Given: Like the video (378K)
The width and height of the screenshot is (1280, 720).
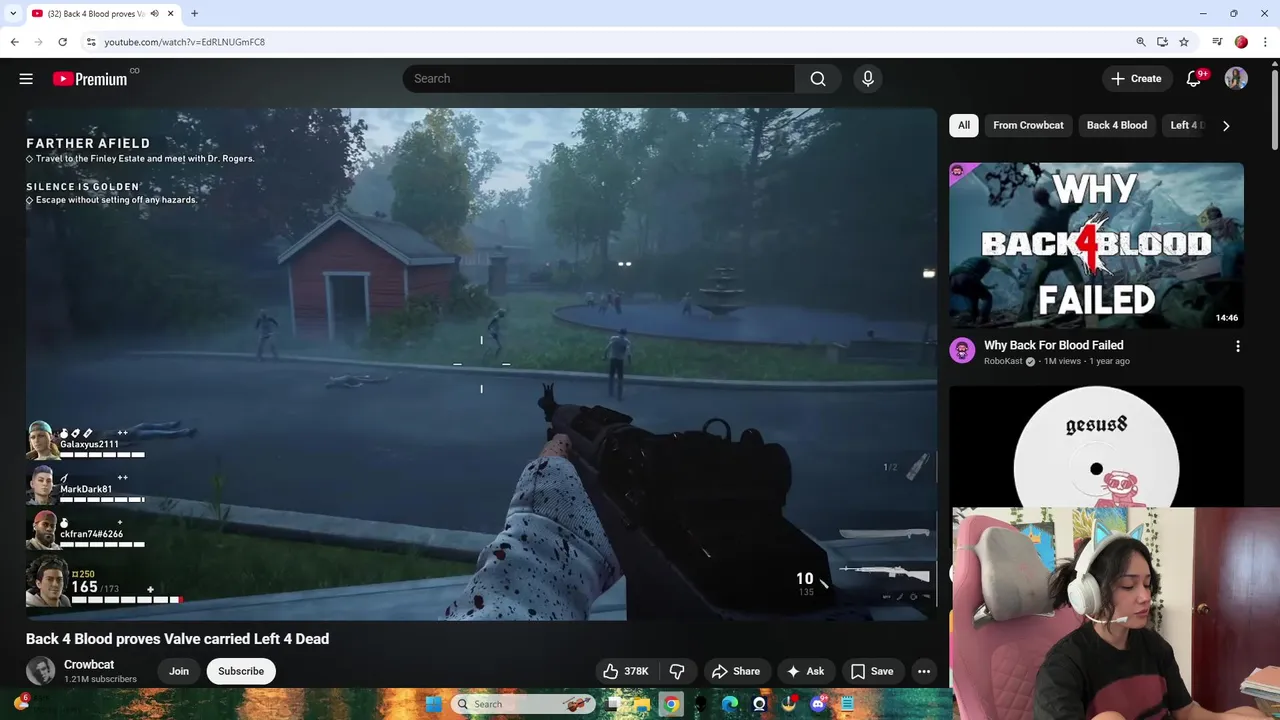Looking at the screenshot, I should 625,671.
